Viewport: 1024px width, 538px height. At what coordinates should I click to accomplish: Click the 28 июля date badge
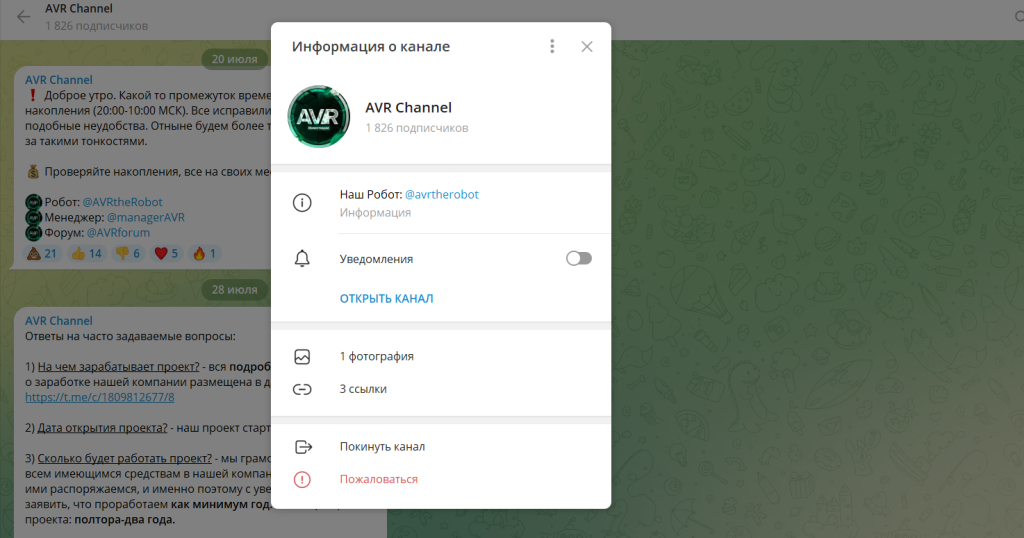point(234,289)
